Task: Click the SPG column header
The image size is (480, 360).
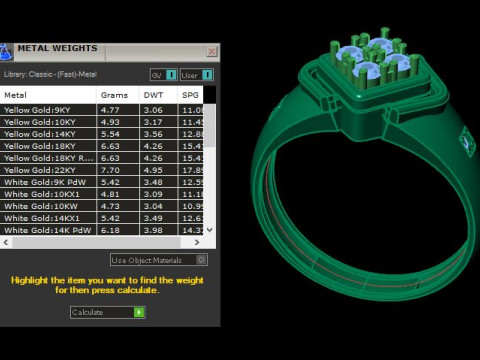Action: pos(190,95)
